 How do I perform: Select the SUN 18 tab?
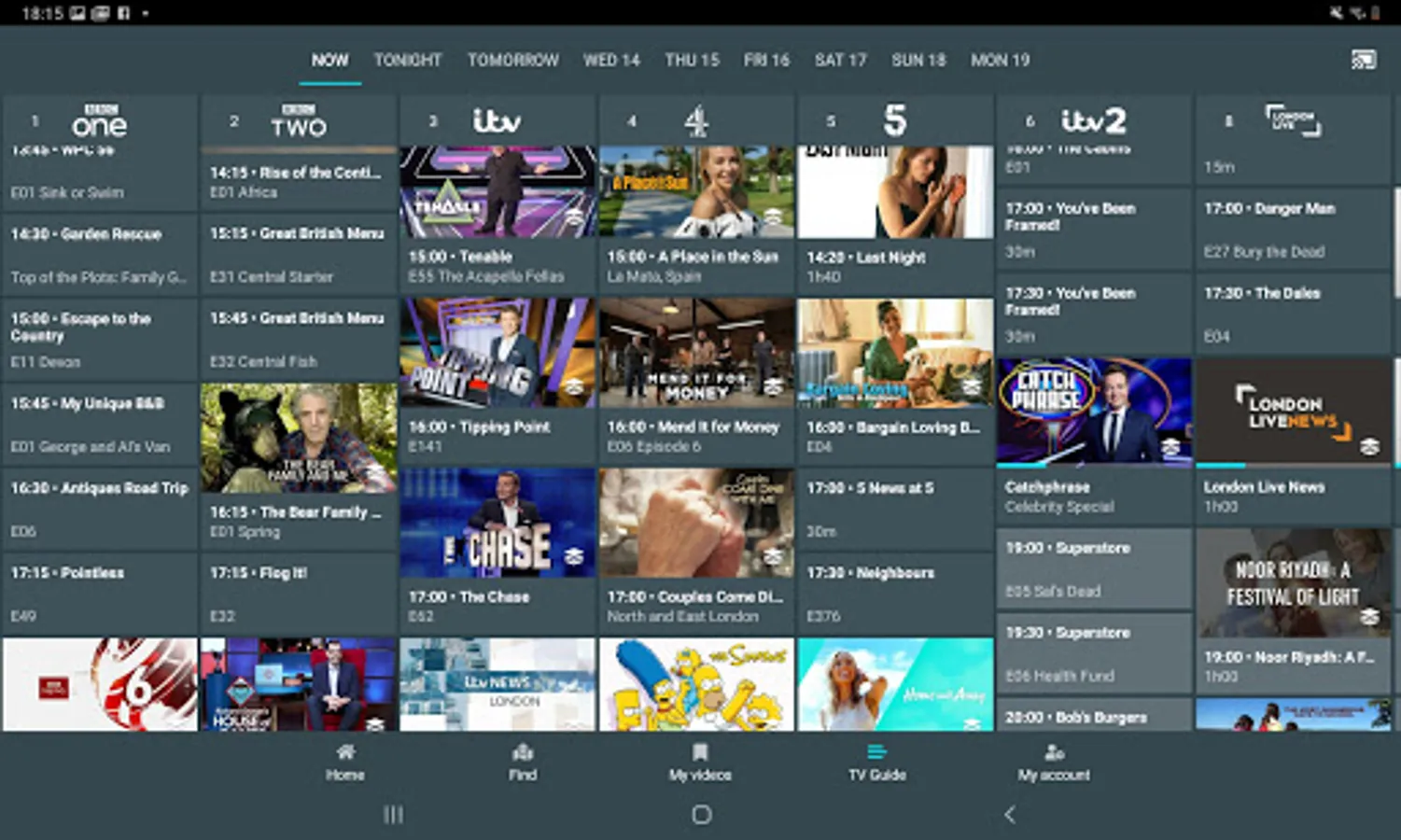918,61
